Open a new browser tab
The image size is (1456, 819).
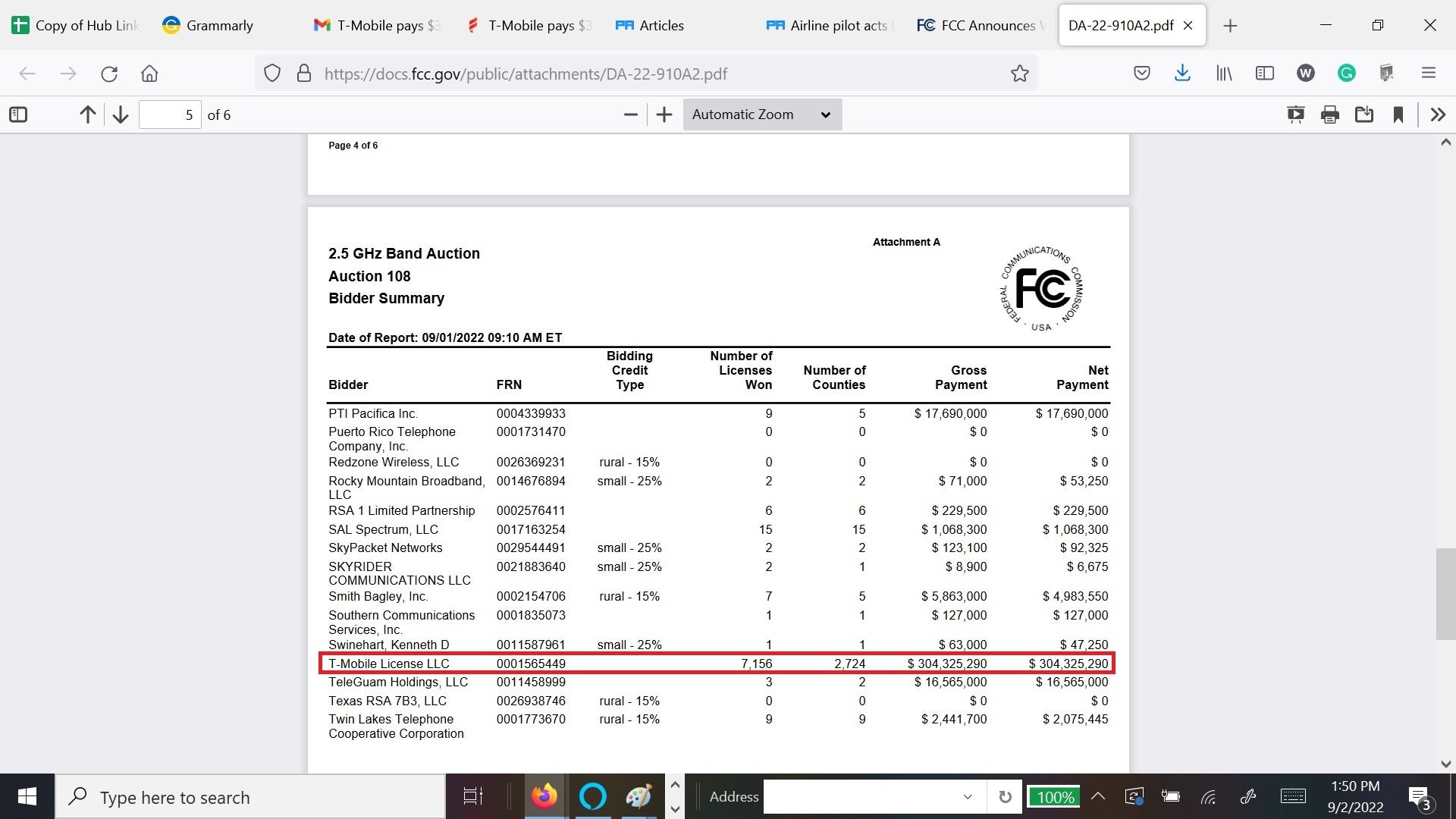pyautogui.click(x=1230, y=26)
